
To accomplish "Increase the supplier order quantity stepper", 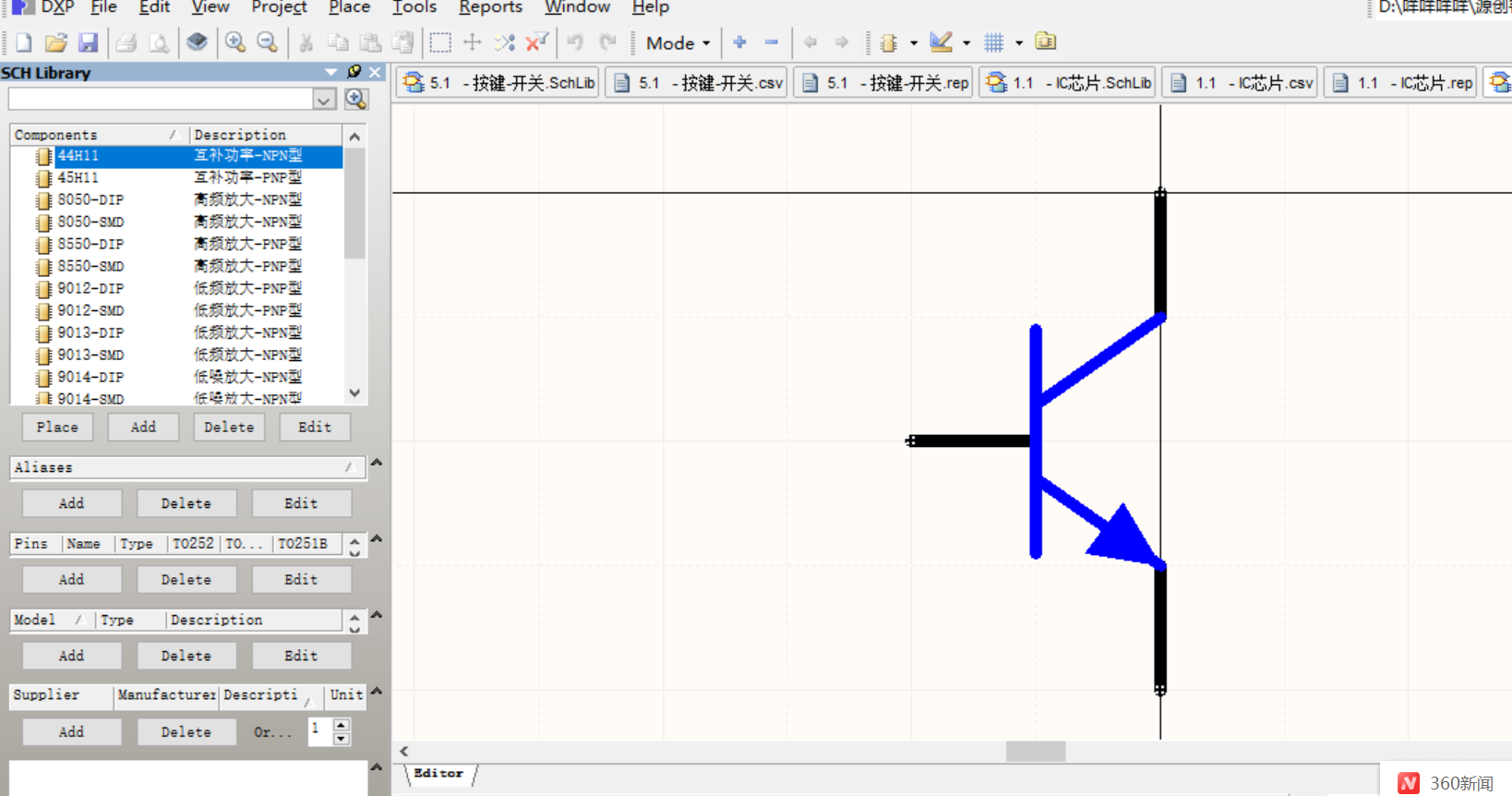I will pos(342,725).
